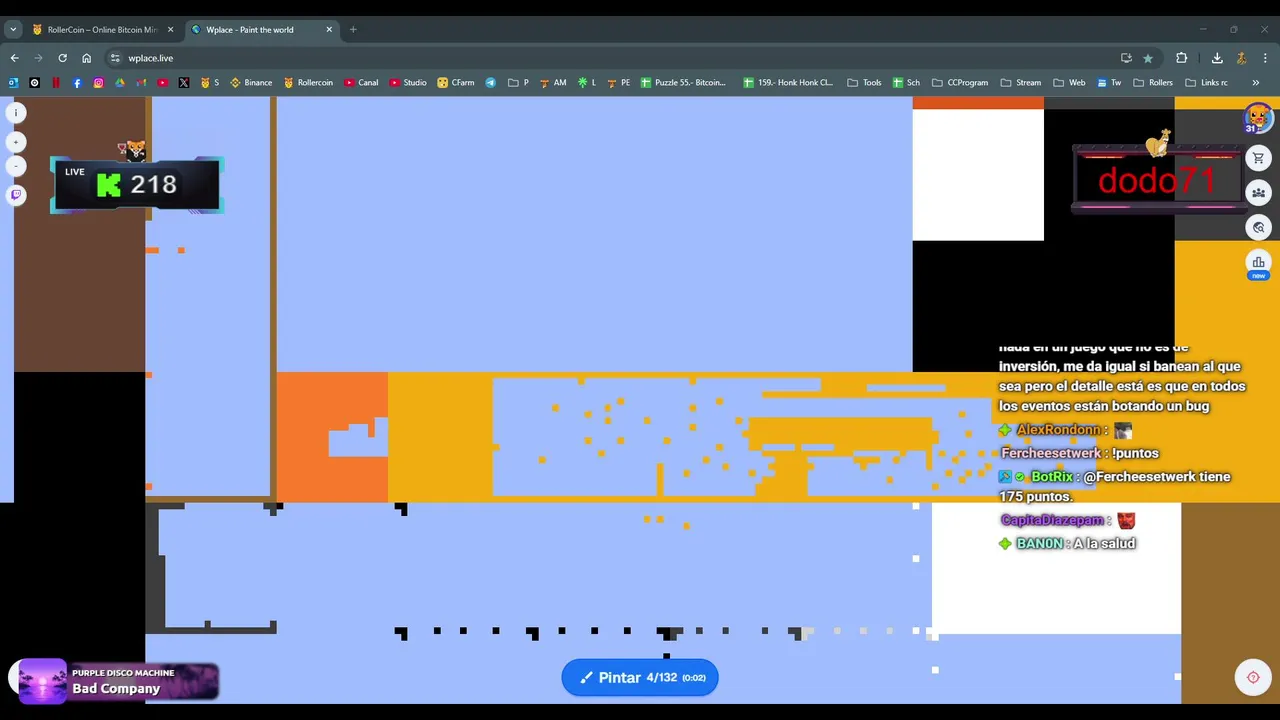Open the Facebook bookmark icon
1280x720 pixels.
[x=77, y=83]
